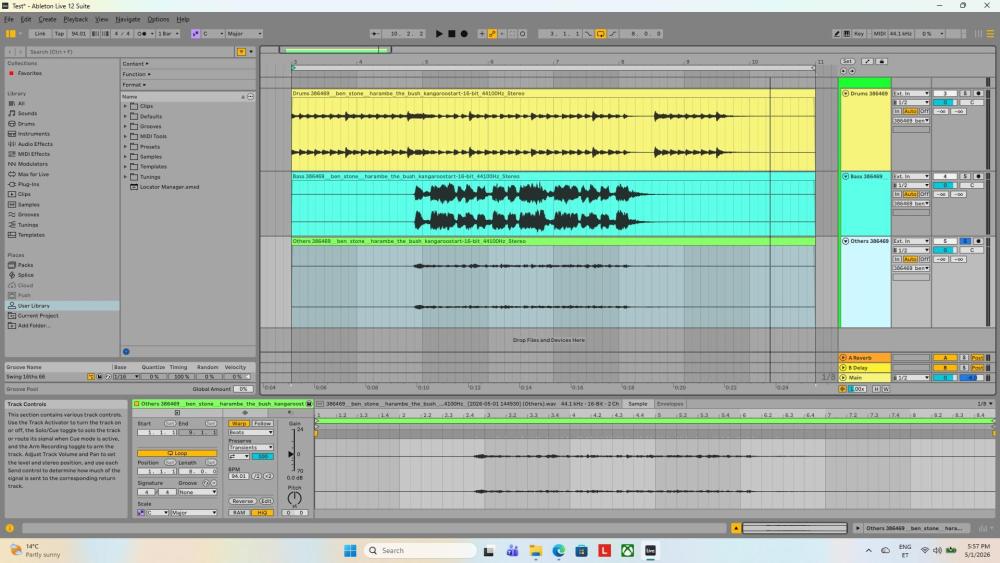Open the Drums category in the browser
The image size is (1000, 563).
click(x=26, y=124)
